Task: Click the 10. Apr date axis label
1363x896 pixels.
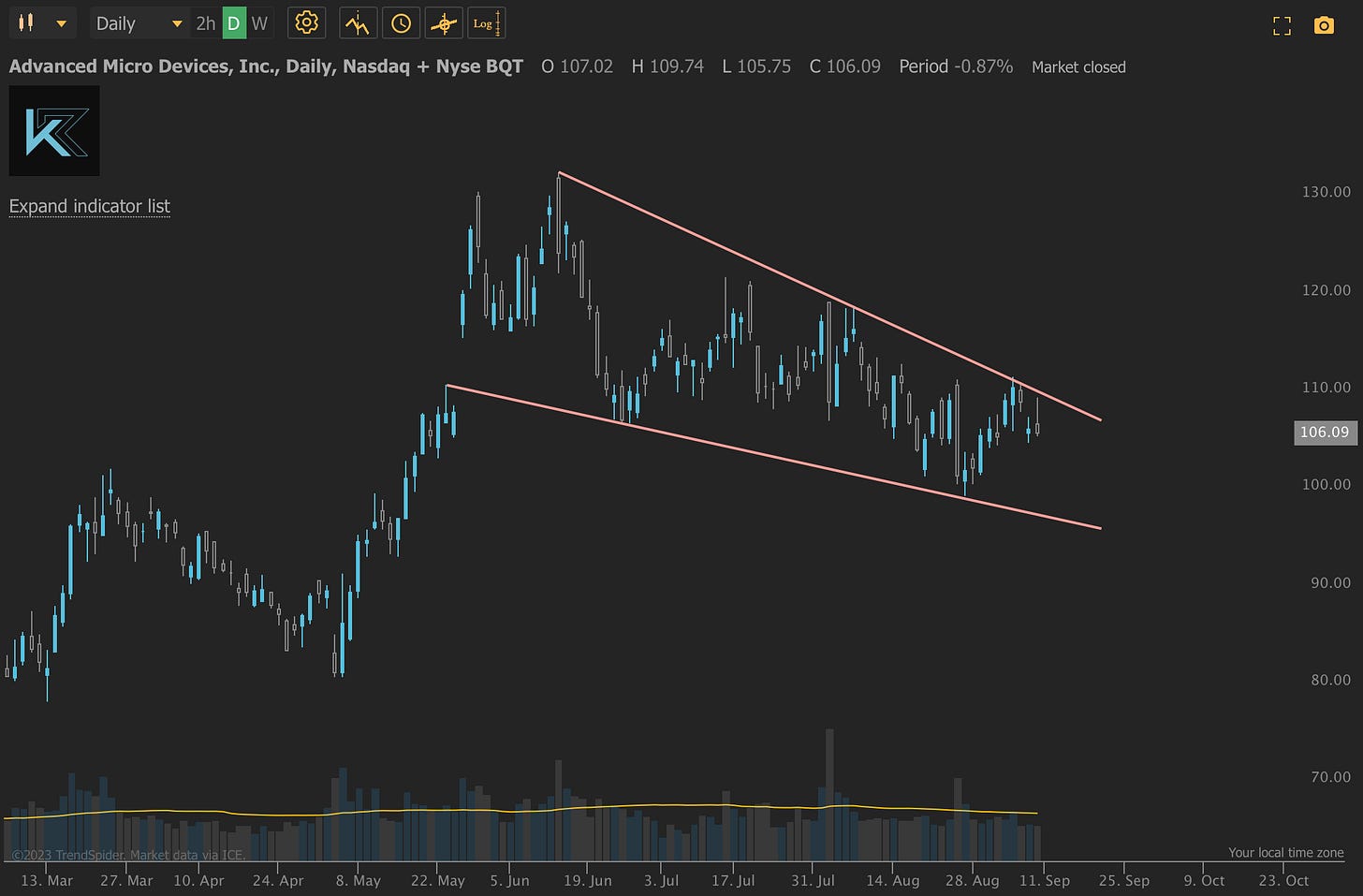Action: click(x=198, y=880)
